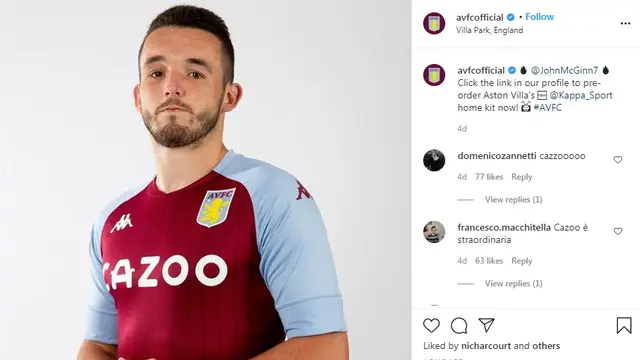Image resolution: width=640 pixels, height=360 pixels.
Task: Share the post via the paper plane icon
Action: (487, 325)
